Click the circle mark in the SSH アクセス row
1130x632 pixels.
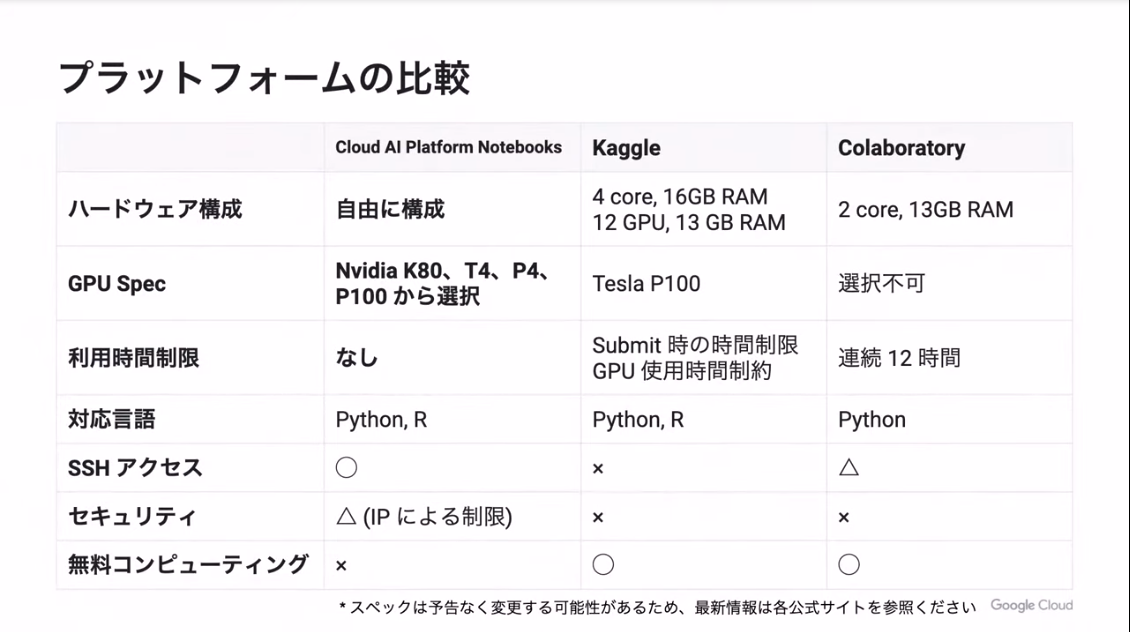point(347,468)
